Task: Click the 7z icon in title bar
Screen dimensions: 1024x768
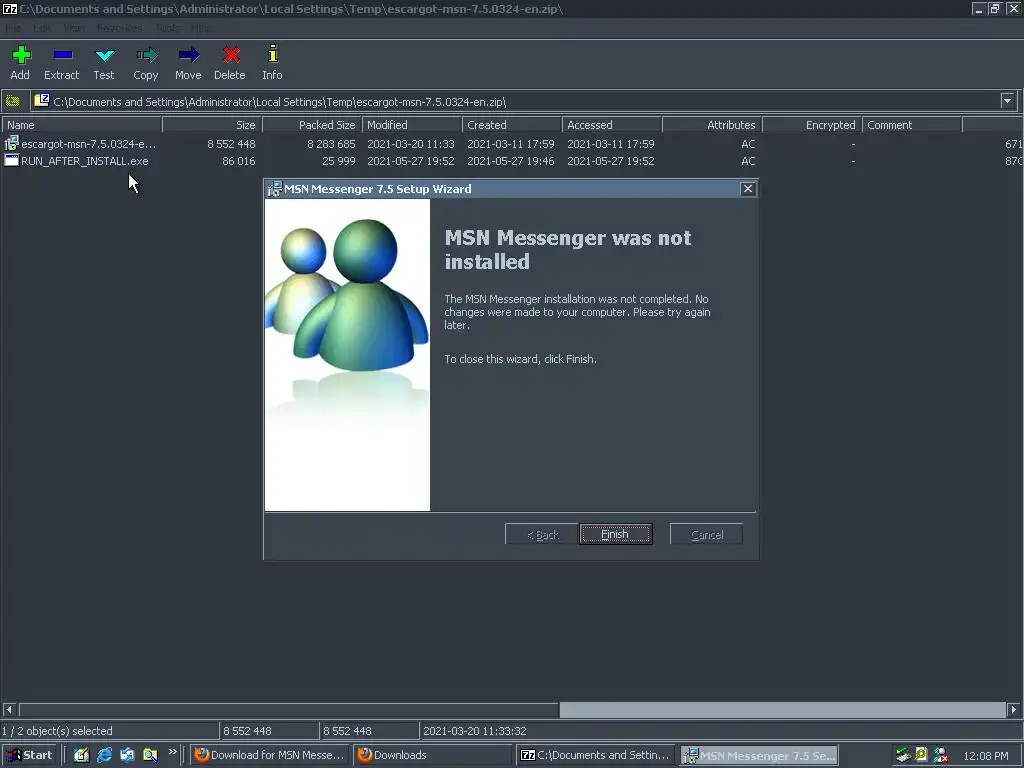Action: coord(10,8)
